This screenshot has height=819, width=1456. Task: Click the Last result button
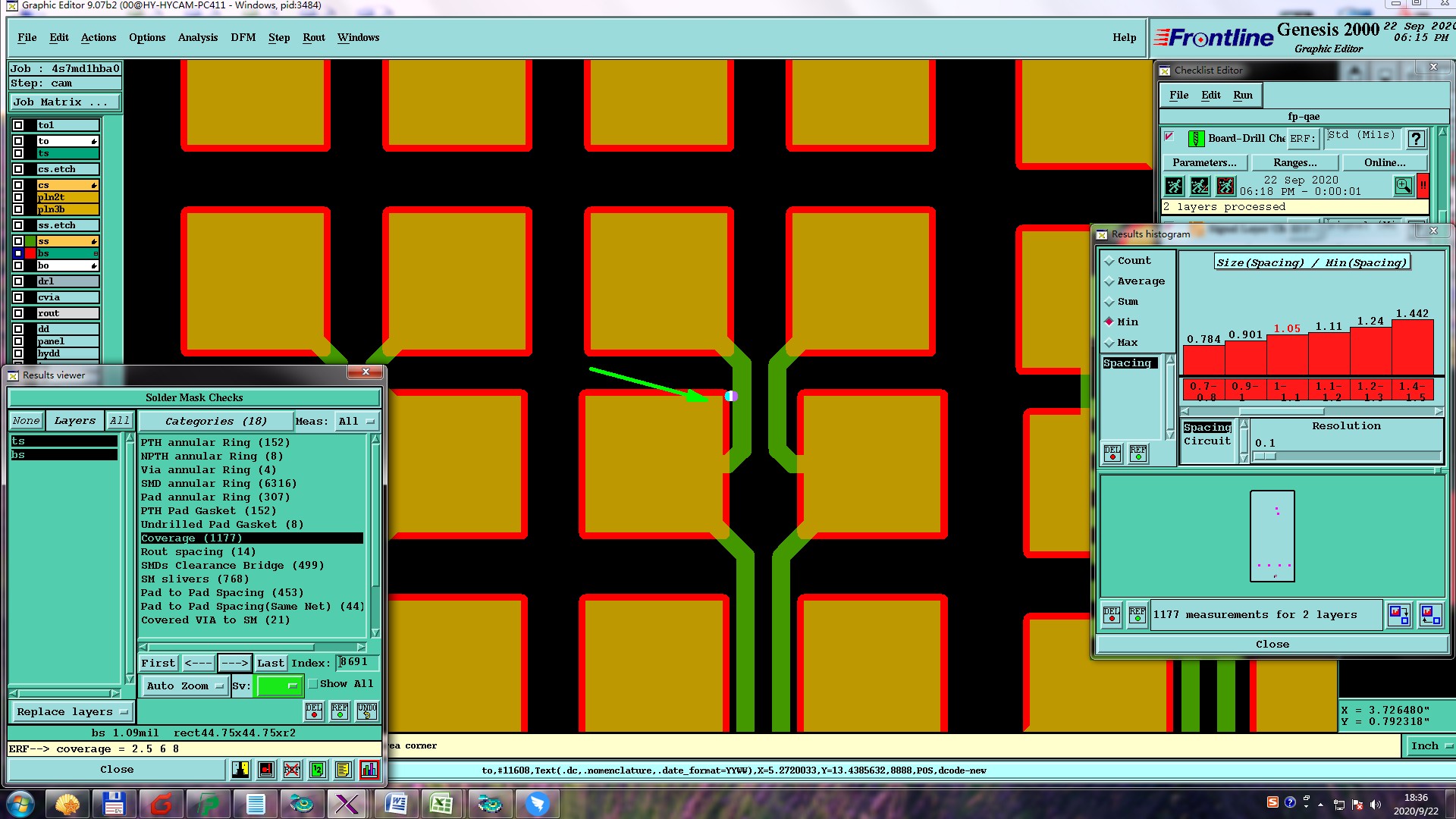[270, 664]
